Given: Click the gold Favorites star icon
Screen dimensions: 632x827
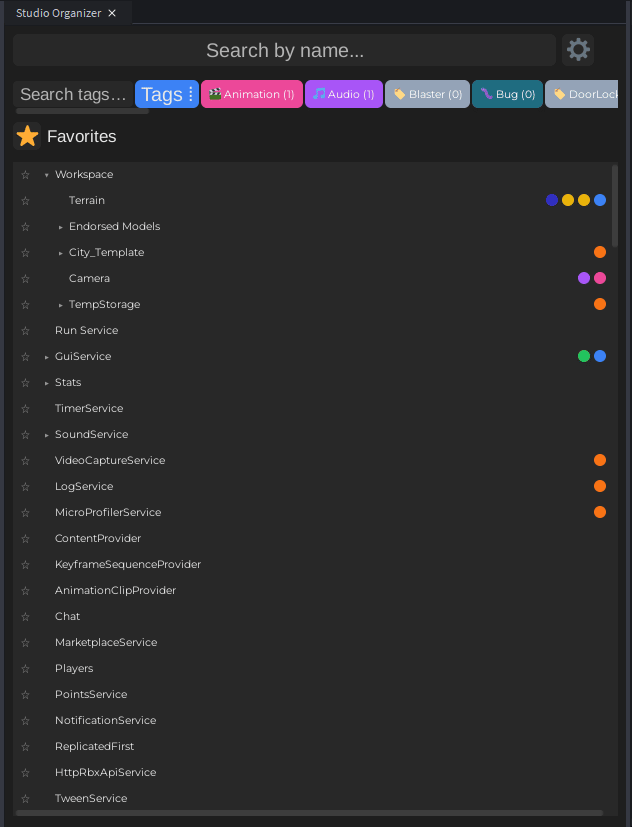Looking at the screenshot, I should click(x=28, y=137).
